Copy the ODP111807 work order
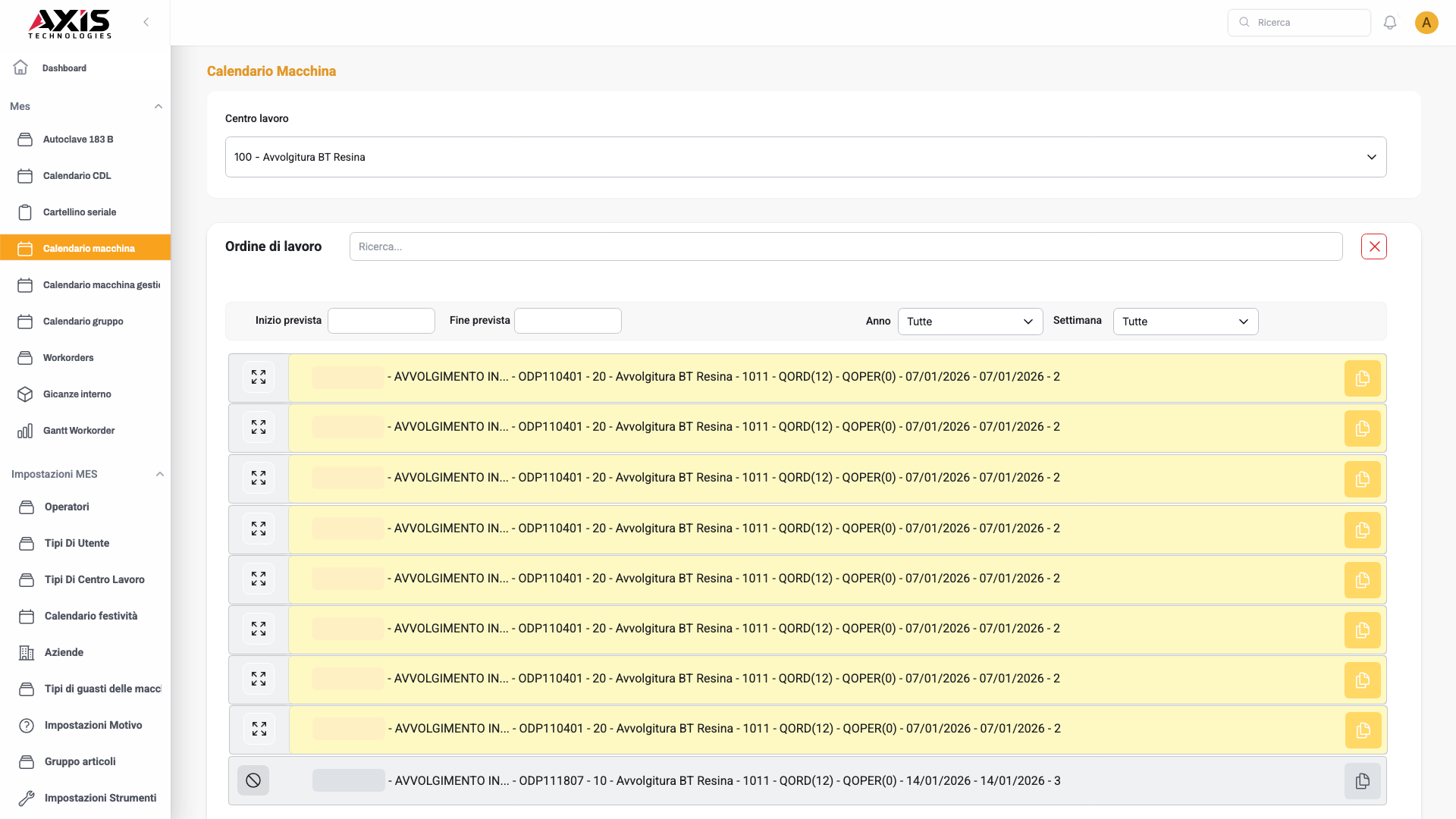The height and width of the screenshot is (819, 1456). click(x=1362, y=781)
